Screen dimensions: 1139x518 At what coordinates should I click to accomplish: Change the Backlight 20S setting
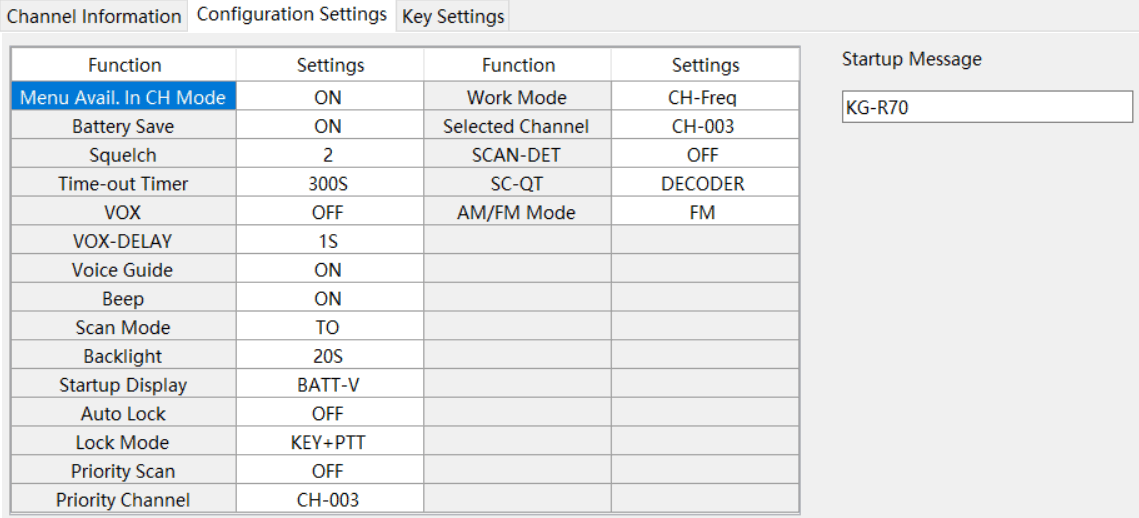coord(329,356)
